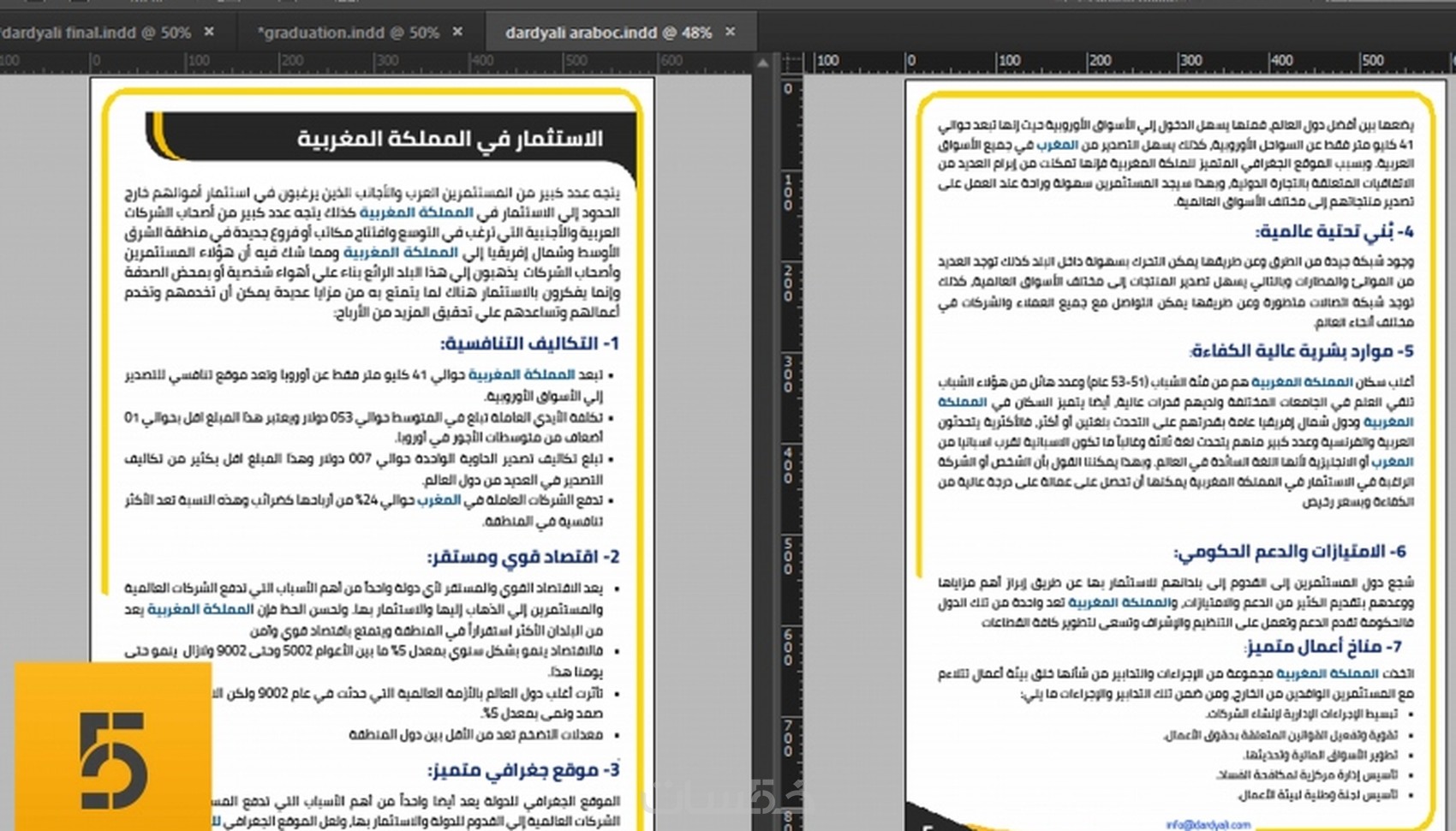Click the scroll-up arrow of the left document window
1456x831 pixels.
[x=763, y=63]
